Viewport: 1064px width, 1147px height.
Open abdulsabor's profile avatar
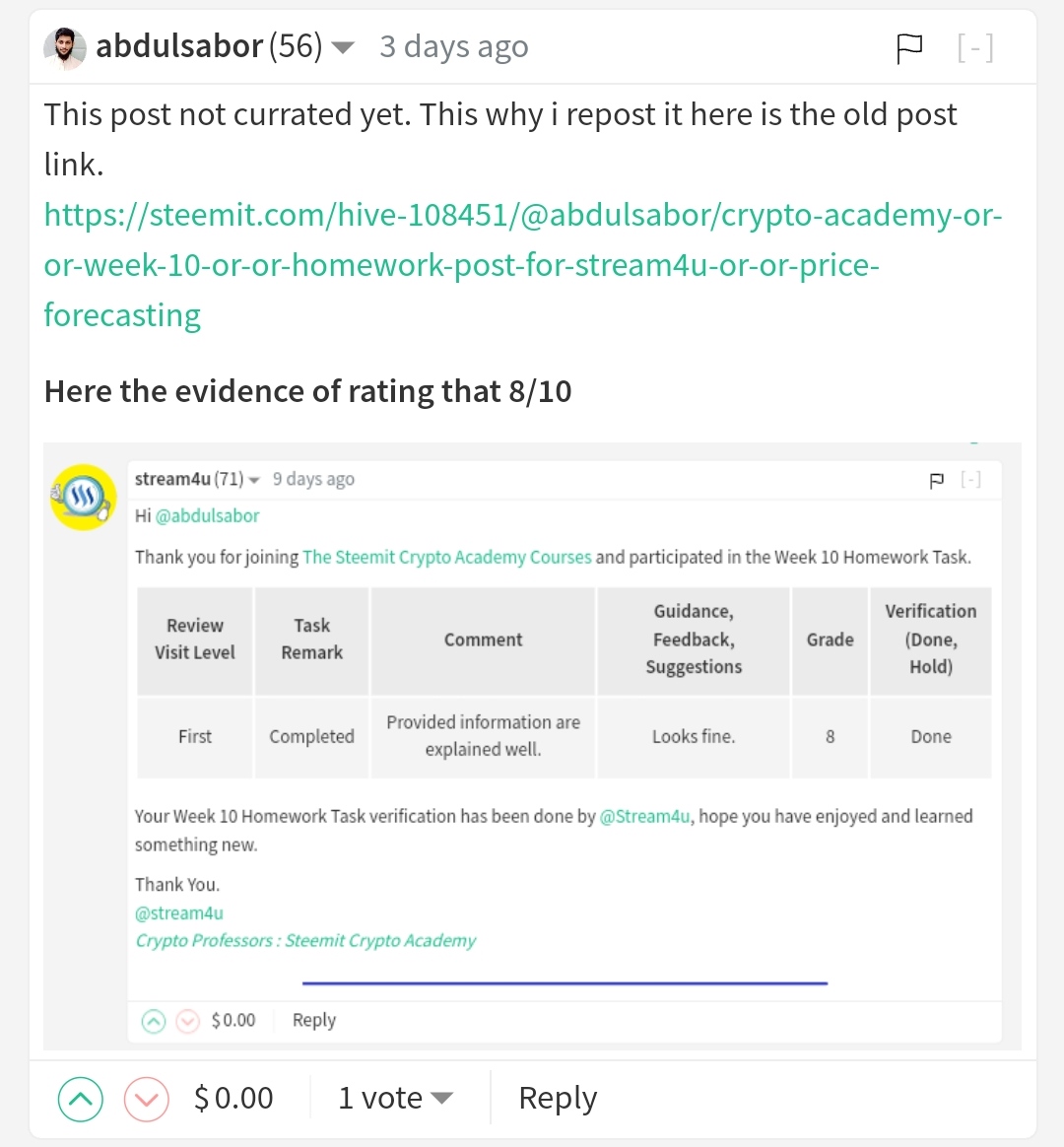click(64, 48)
